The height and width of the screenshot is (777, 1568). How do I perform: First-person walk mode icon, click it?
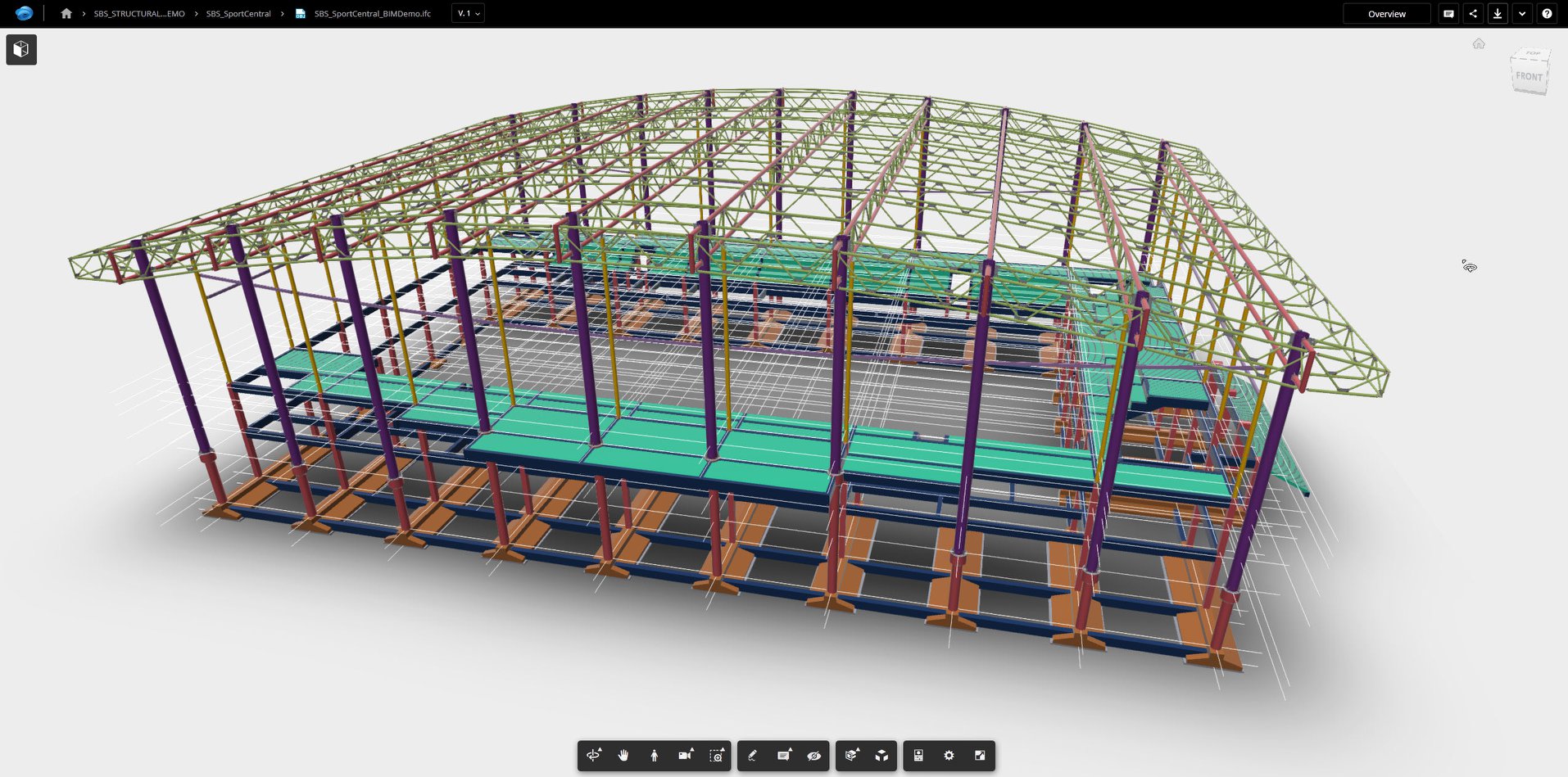(654, 757)
